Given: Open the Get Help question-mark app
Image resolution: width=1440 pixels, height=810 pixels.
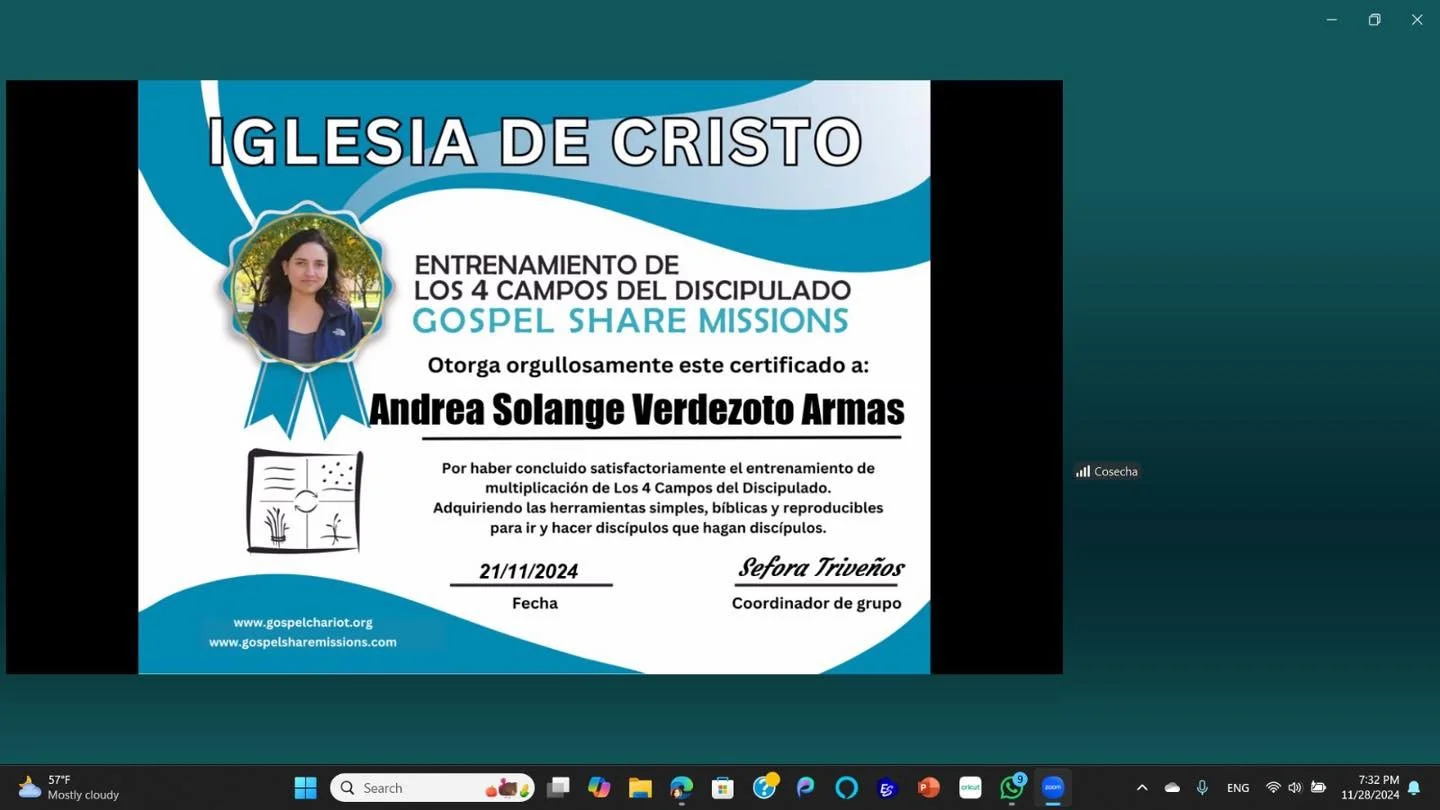Looking at the screenshot, I should pos(765,787).
